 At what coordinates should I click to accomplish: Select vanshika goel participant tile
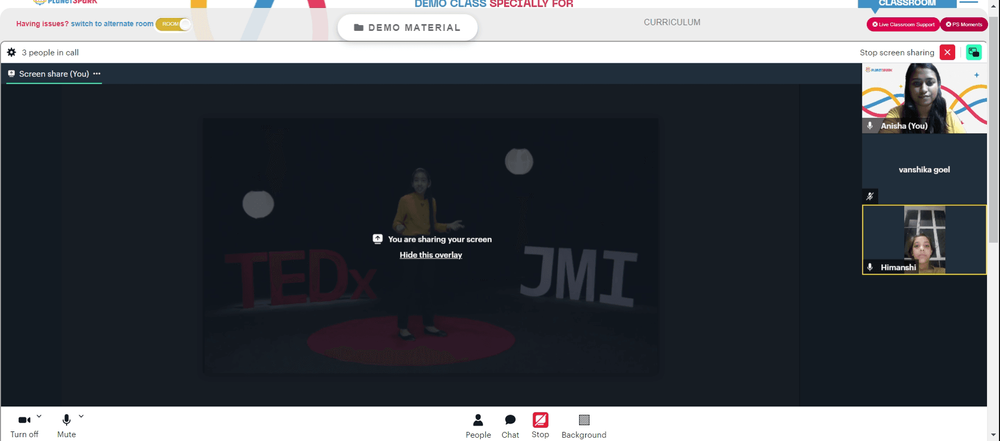pyautogui.click(x=924, y=169)
